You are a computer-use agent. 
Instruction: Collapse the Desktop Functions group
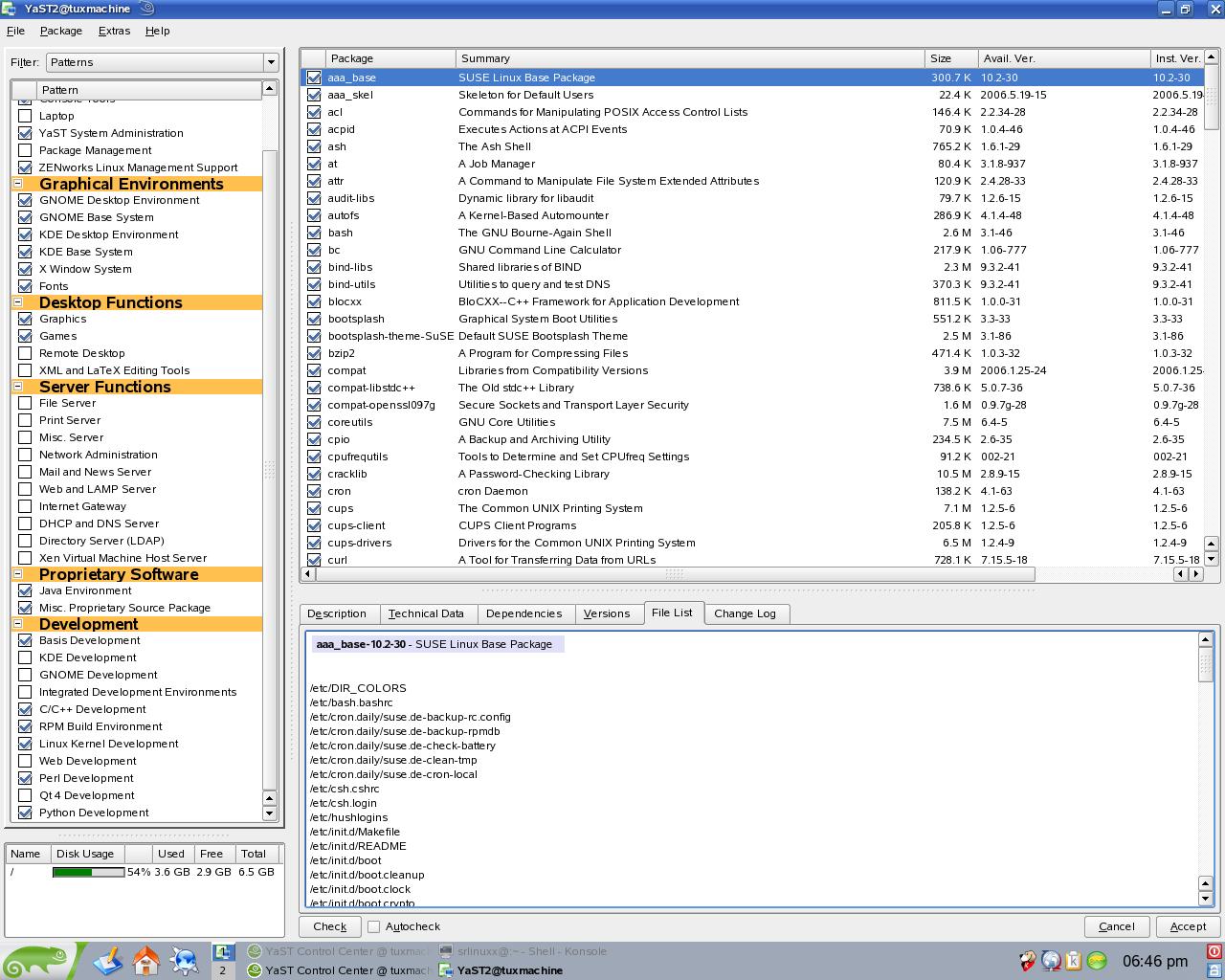click(18, 302)
